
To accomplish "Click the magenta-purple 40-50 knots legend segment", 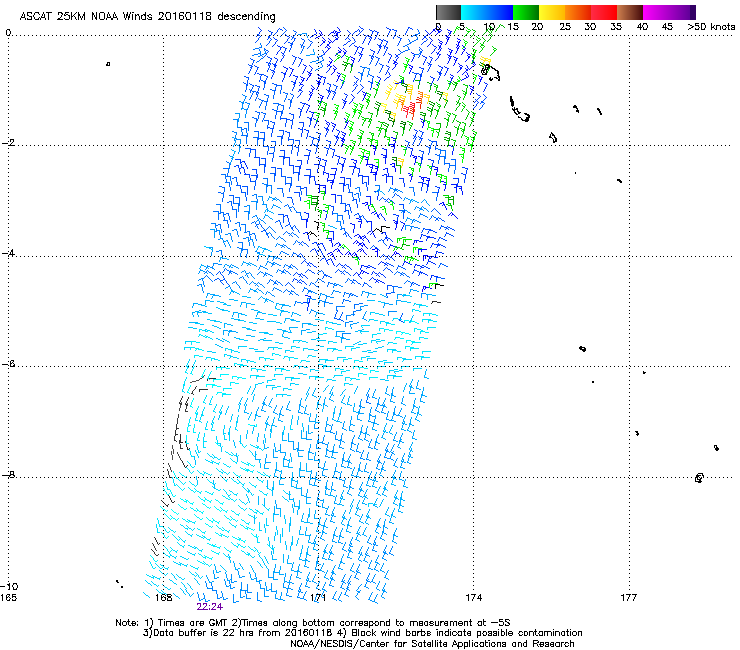I will [x=669, y=12].
